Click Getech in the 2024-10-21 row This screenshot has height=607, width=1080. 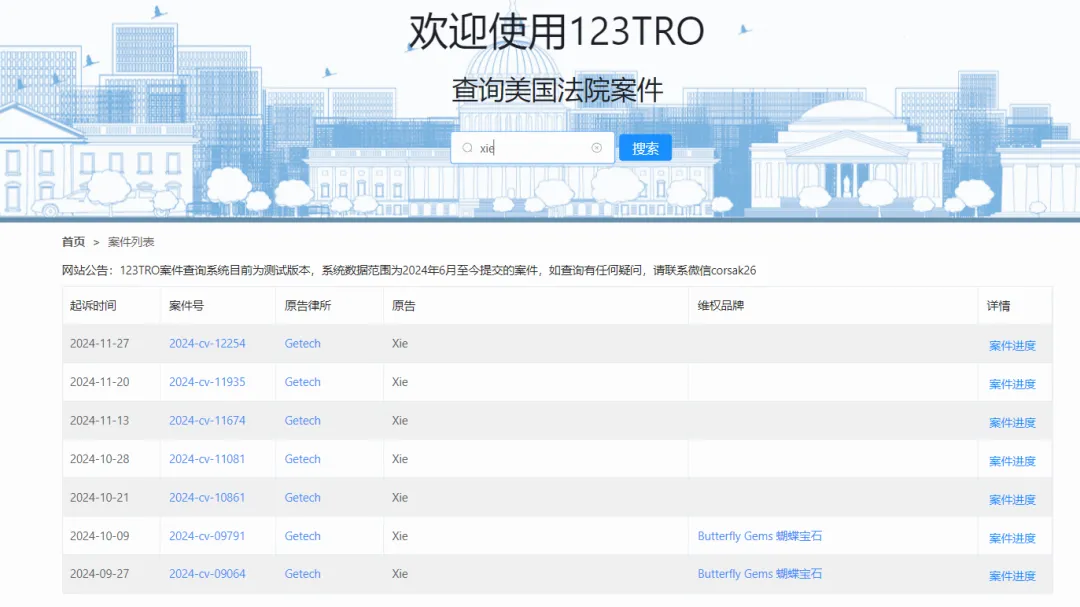(x=302, y=497)
